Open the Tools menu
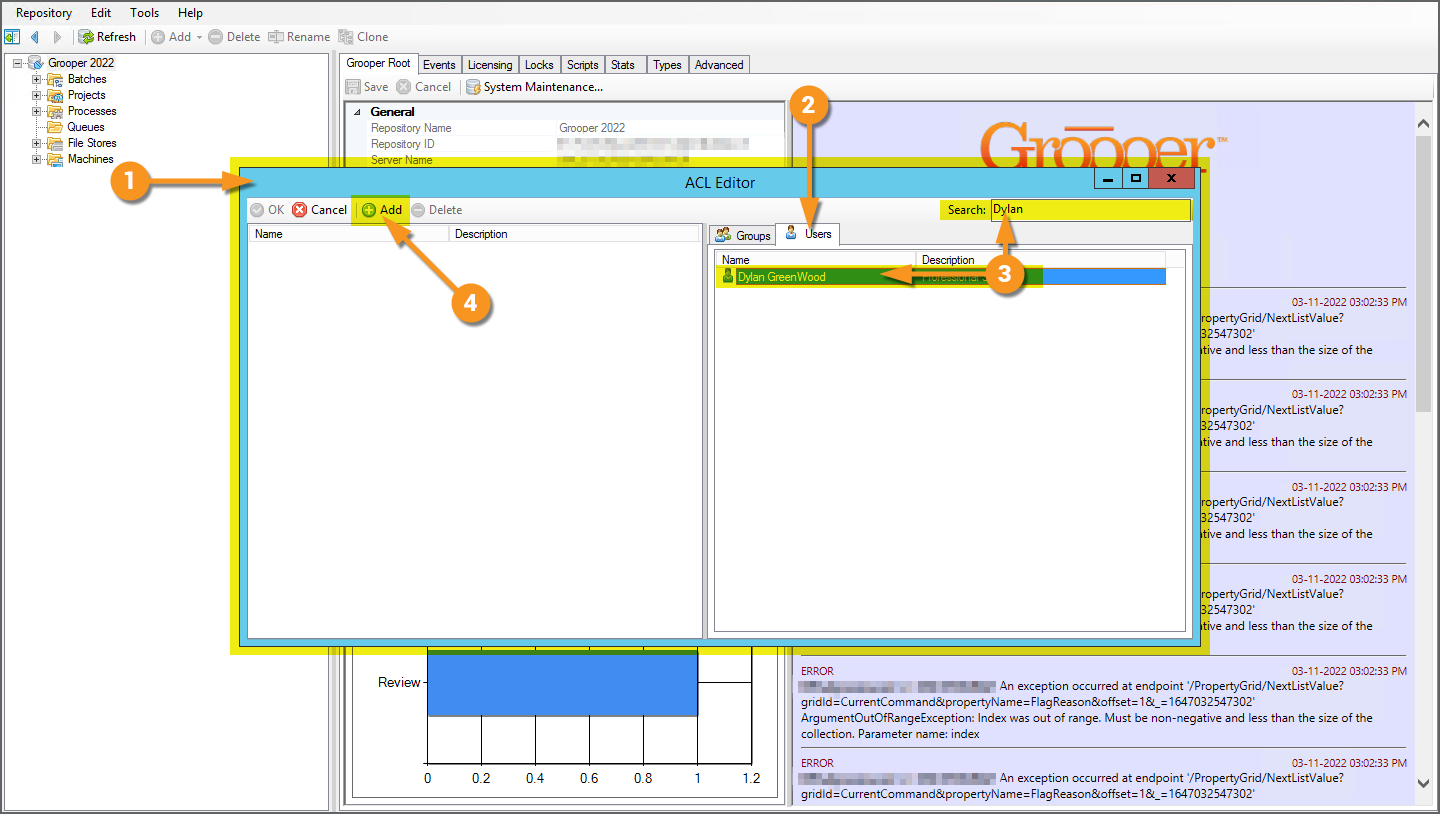Screen dimensions: 1440x814 pyautogui.click(x=145, y=13)
